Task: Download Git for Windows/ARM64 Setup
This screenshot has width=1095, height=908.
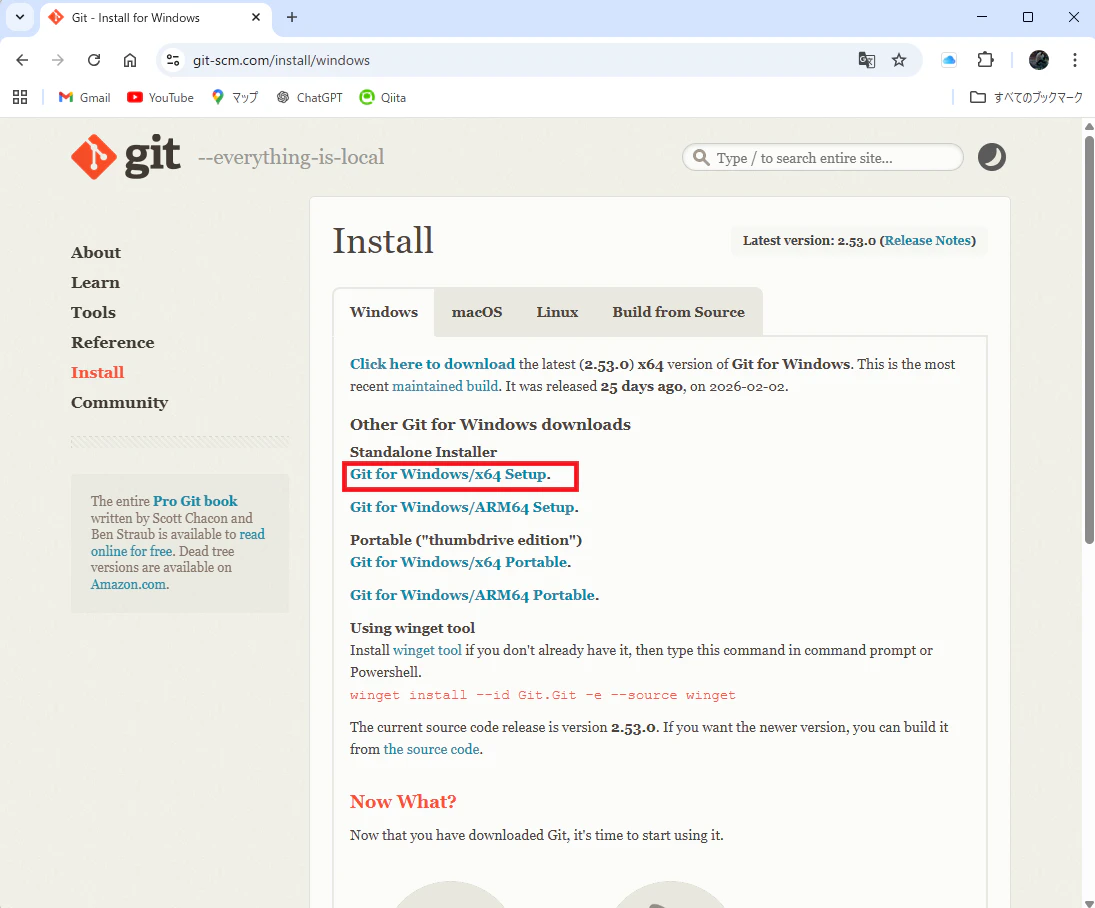Action: point(462,507)
